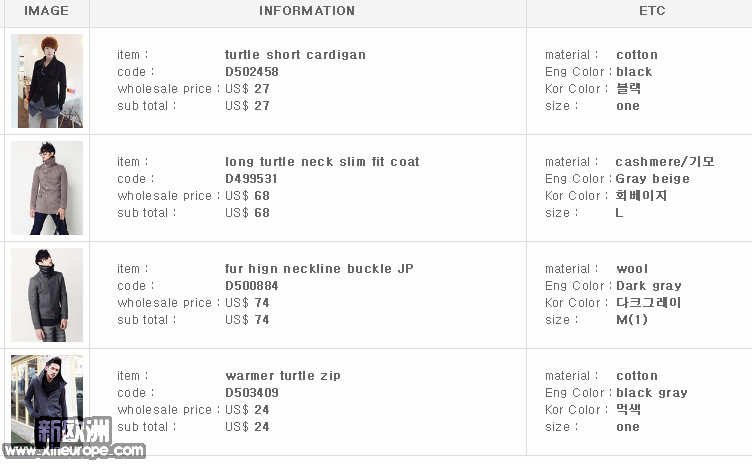
Task: Select item name warmer turtle zip
Action: pyautogui.click(x=283, y=376)
